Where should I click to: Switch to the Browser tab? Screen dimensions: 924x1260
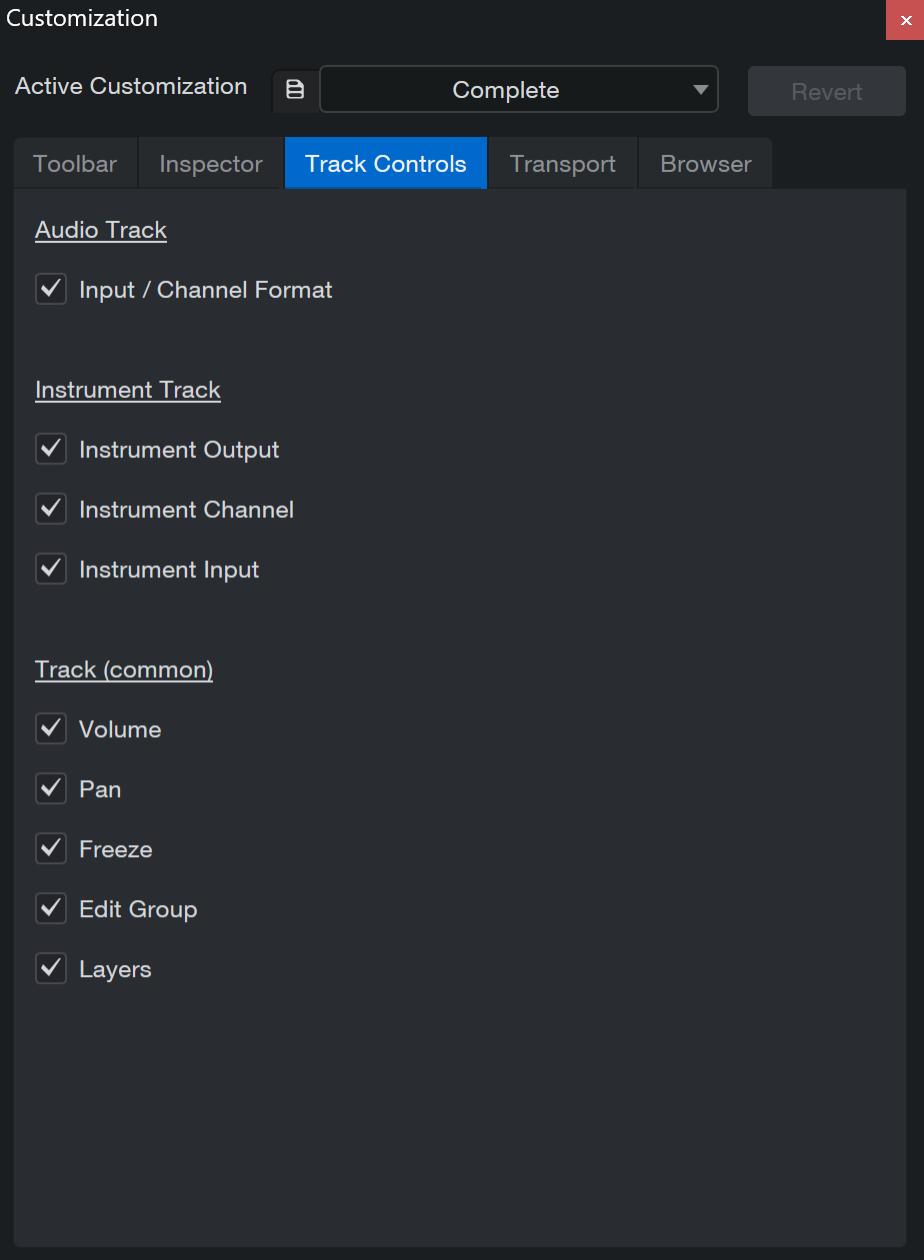click(706, 164)
